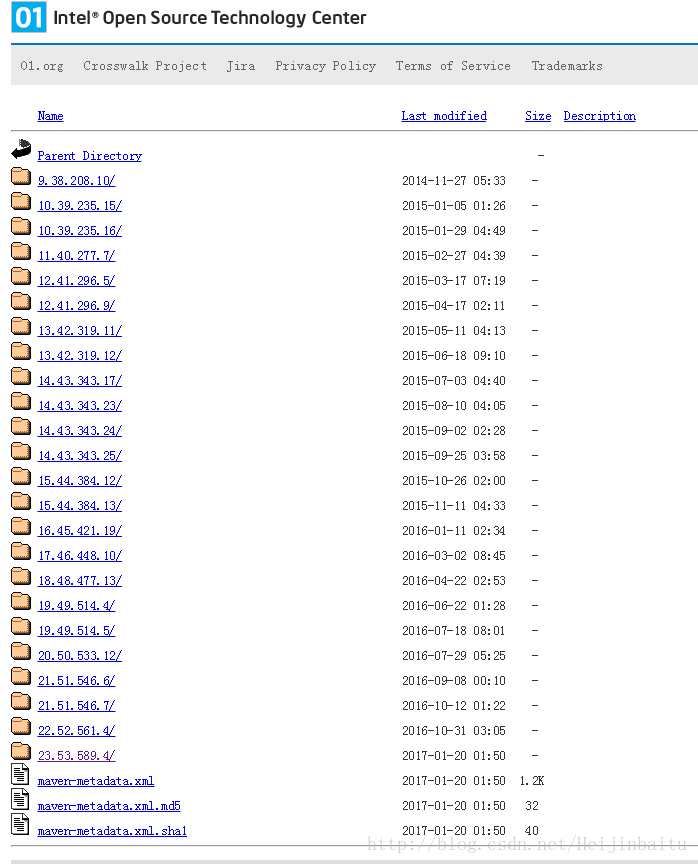
Task: Sort listing by Last modified column
Action: [x=444, y=116]
